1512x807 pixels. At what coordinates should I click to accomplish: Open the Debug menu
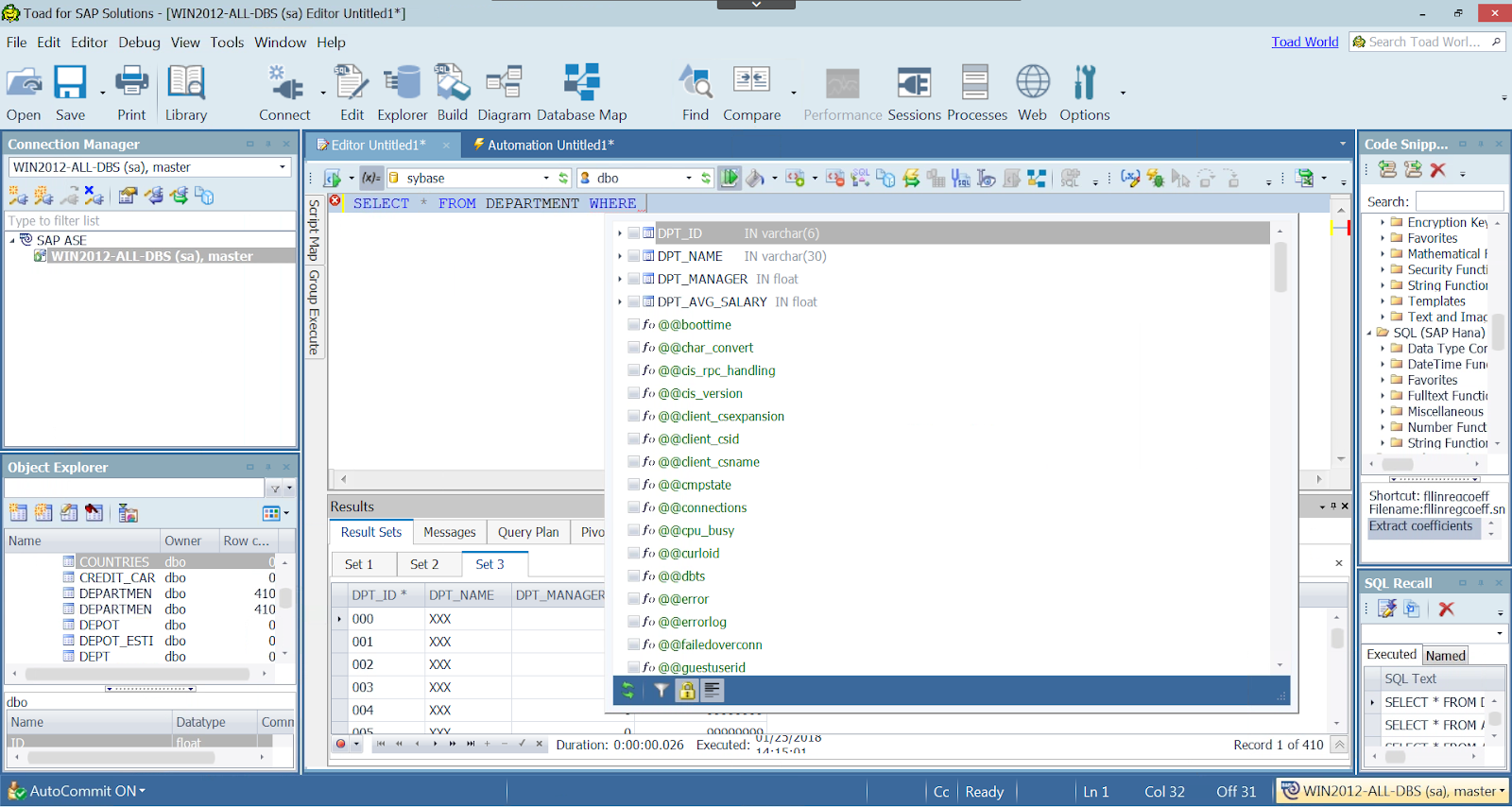(x=139, y=43)
